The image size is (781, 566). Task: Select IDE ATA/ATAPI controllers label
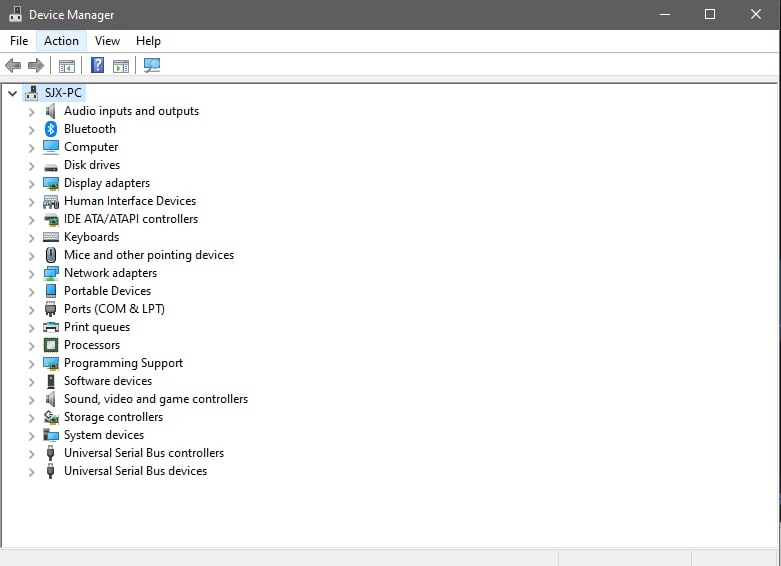131,219
